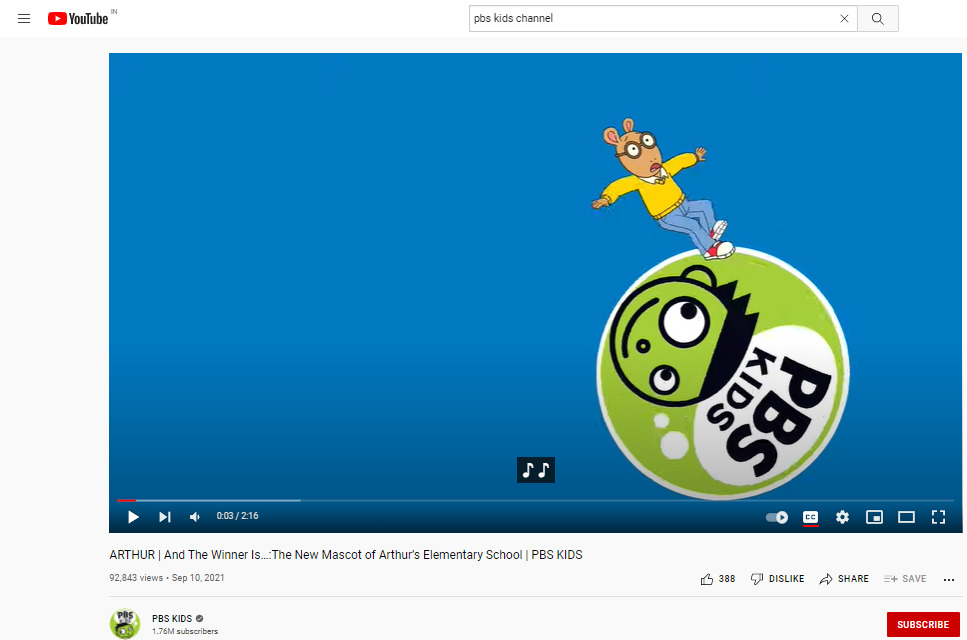This screenshot has width=967, height=640.
Task: Skip to the next video
Action: pyautogui.click(x=165, y=517)
